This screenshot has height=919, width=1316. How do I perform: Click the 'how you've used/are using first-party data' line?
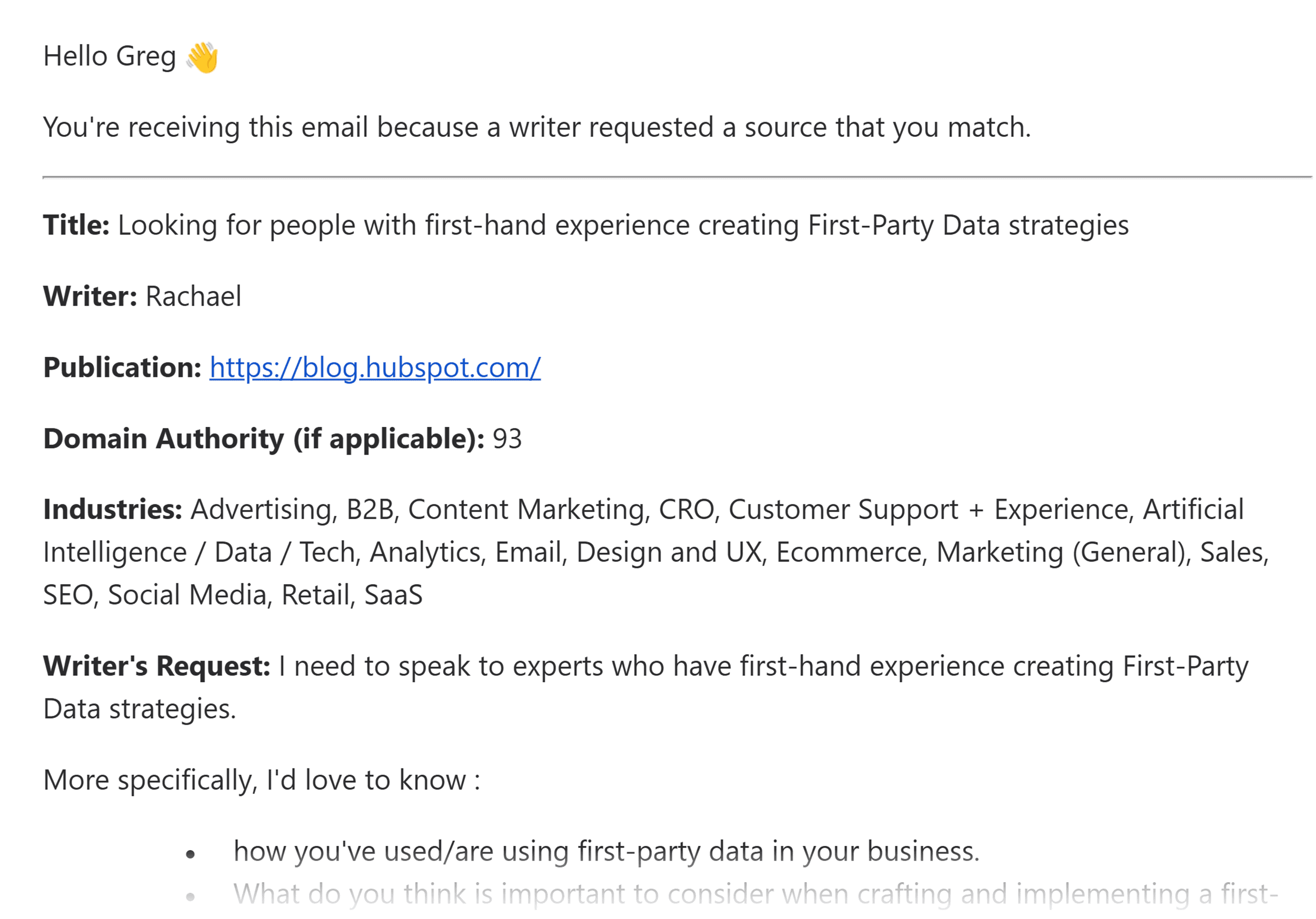click(606, 852)
